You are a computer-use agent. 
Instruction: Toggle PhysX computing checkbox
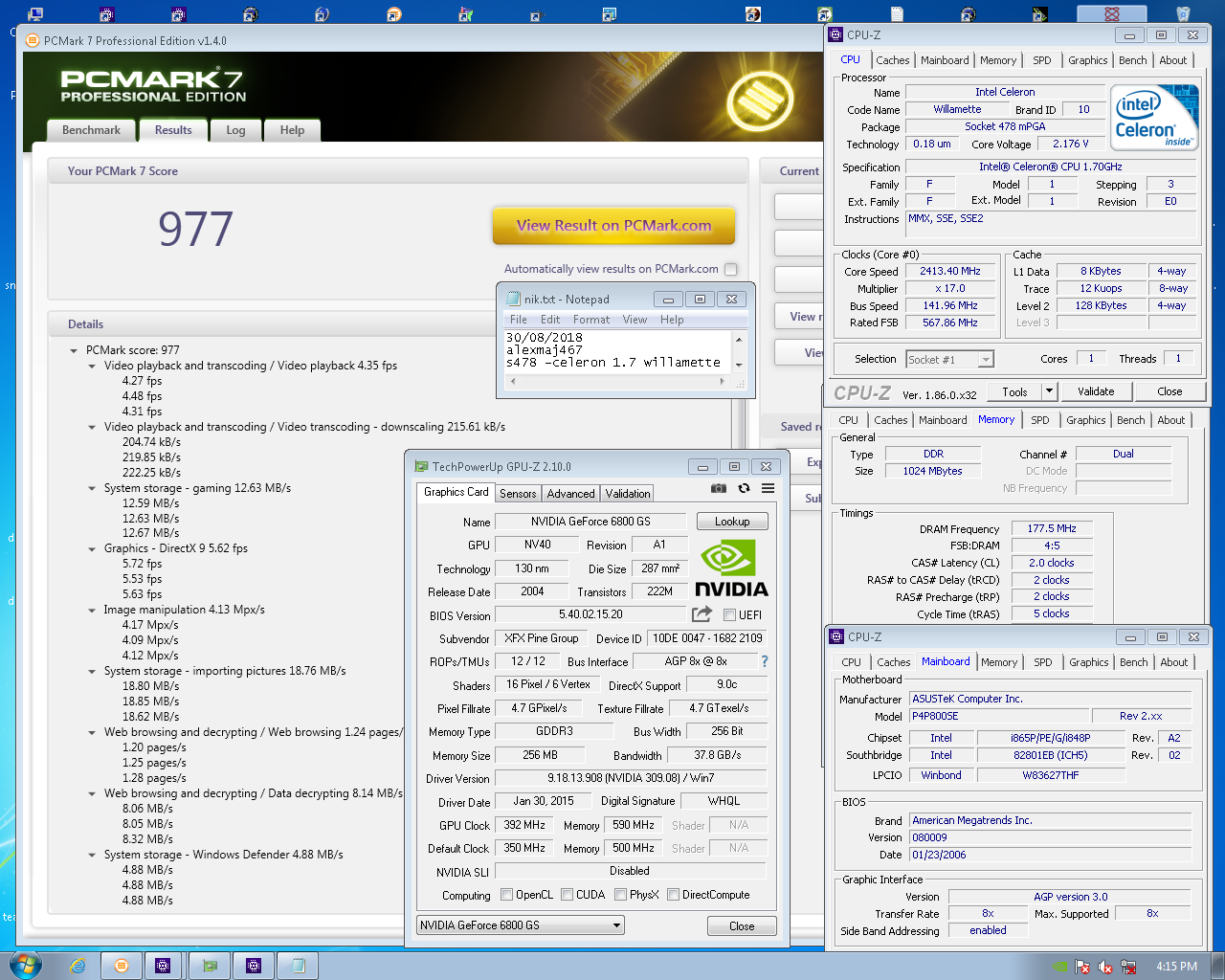[x=620, y=895]
